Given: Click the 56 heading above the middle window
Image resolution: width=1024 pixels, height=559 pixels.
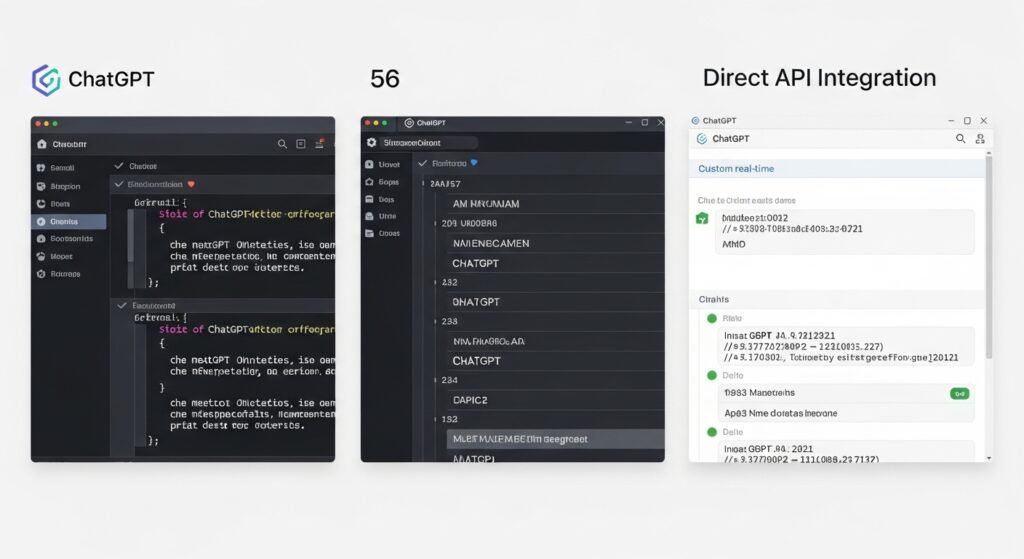Looking at the screenshot, I should 385,79.
